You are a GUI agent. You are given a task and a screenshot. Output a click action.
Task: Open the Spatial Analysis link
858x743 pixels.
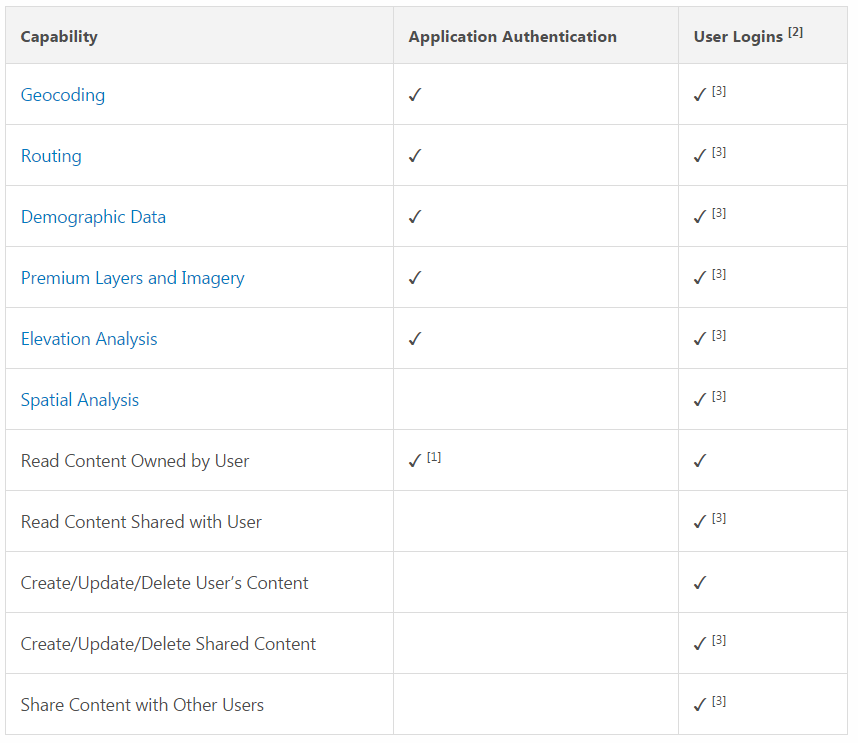(x=80, y=400)
